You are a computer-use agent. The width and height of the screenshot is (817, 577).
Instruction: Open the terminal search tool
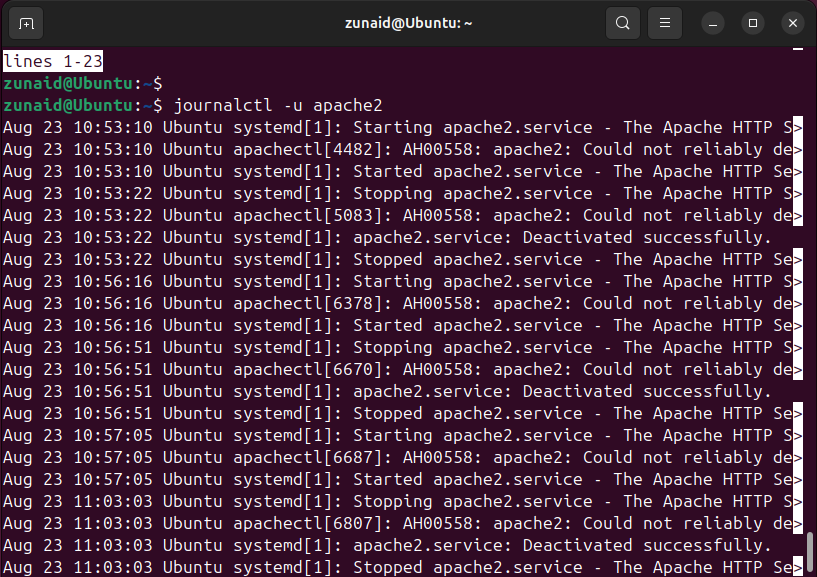click(623, 23)
